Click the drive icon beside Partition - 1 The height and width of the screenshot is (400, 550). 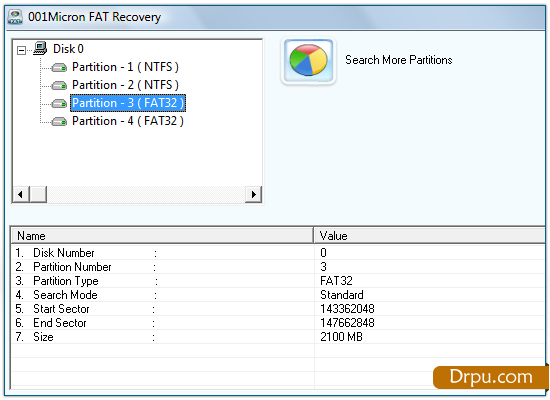tap(59, 67)
